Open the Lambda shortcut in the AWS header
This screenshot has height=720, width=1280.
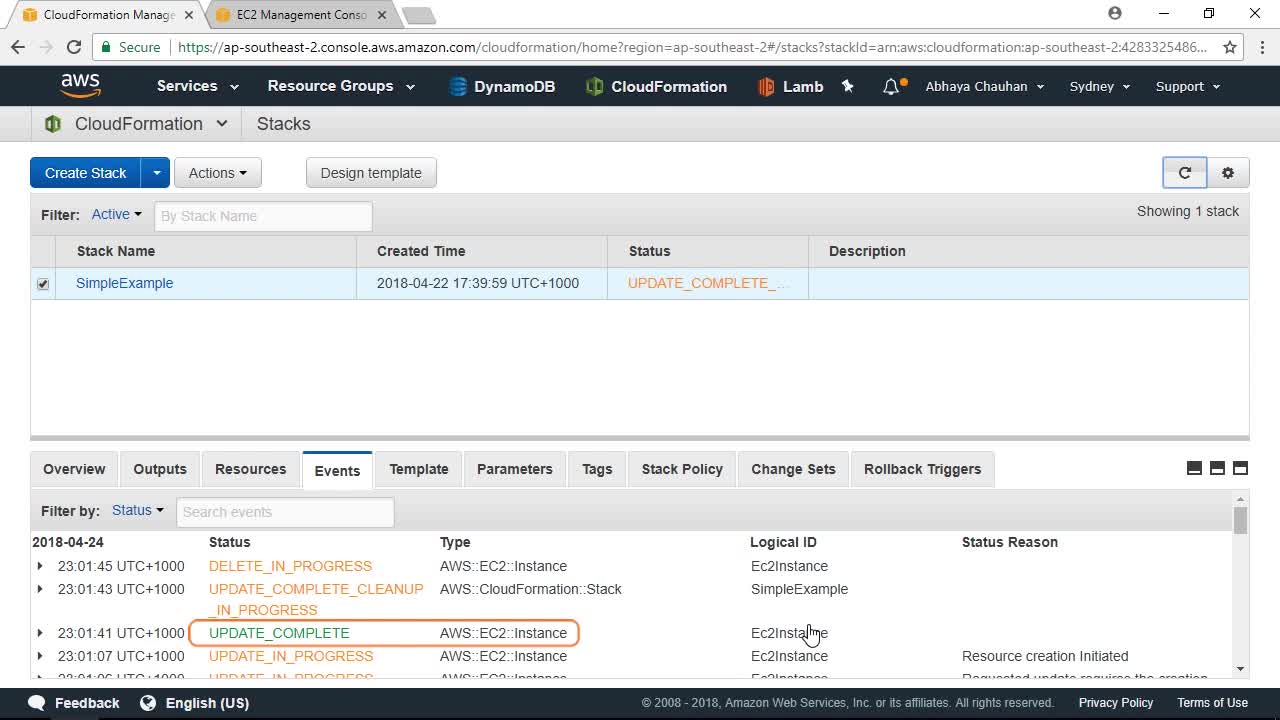(790, 86)
